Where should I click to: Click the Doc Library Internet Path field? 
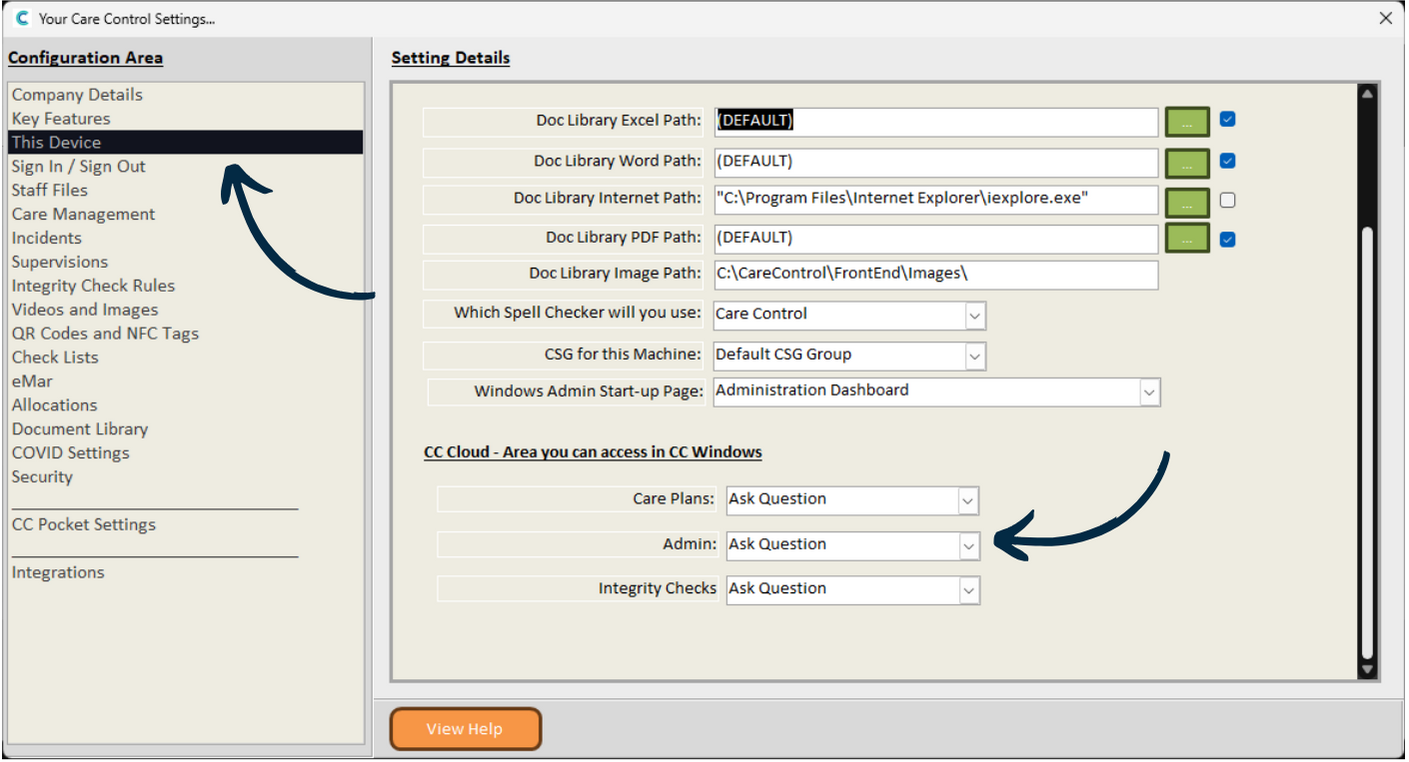pyautogui.click(x=936, y=200)
